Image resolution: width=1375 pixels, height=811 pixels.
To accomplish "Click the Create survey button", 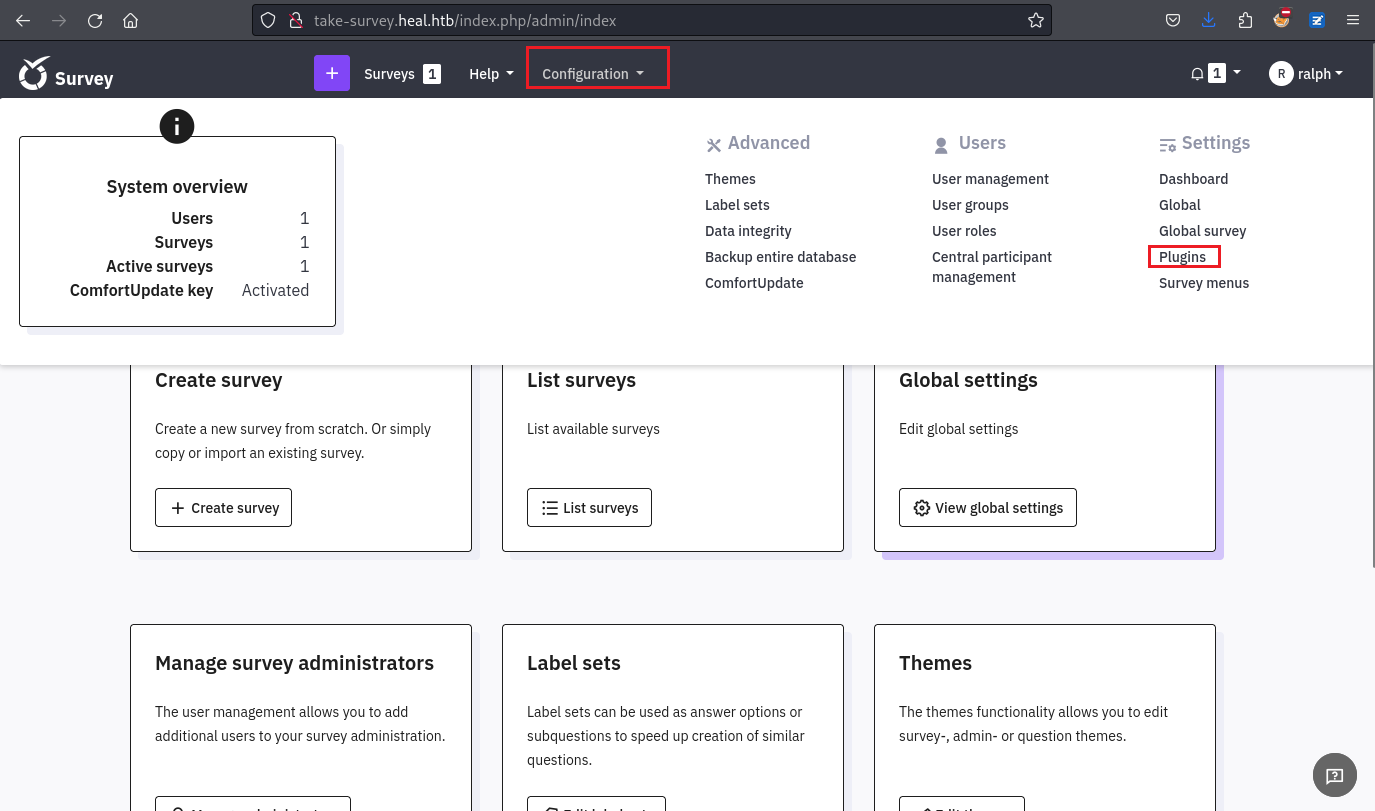I will (224, 508).
